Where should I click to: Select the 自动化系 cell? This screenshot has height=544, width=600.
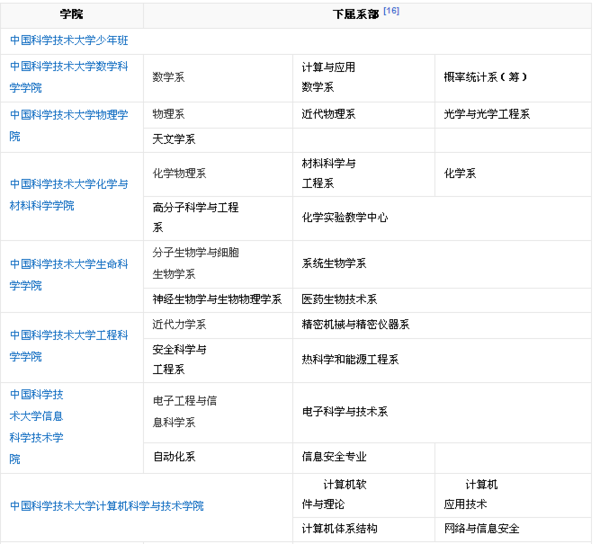click(218, 458)
